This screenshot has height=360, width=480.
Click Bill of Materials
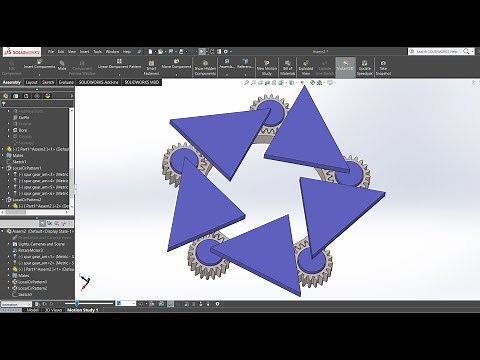click(287, 68)
